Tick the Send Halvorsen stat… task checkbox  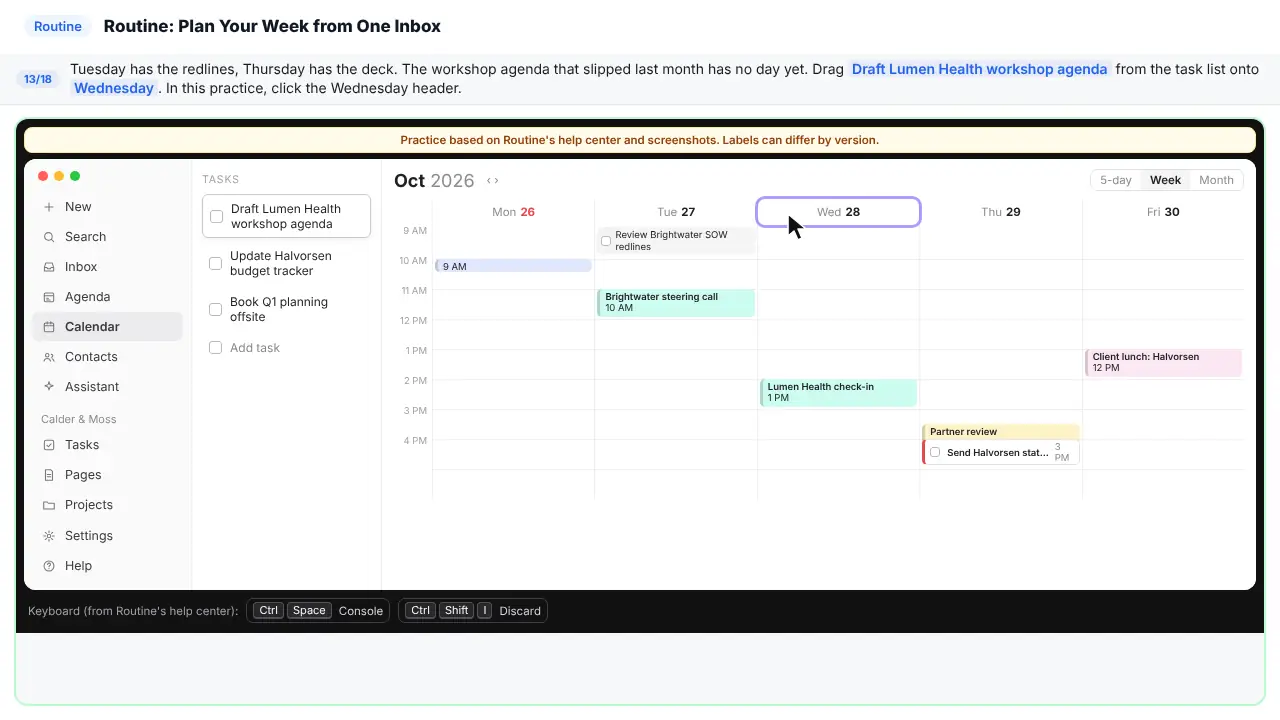pos(935,453)
